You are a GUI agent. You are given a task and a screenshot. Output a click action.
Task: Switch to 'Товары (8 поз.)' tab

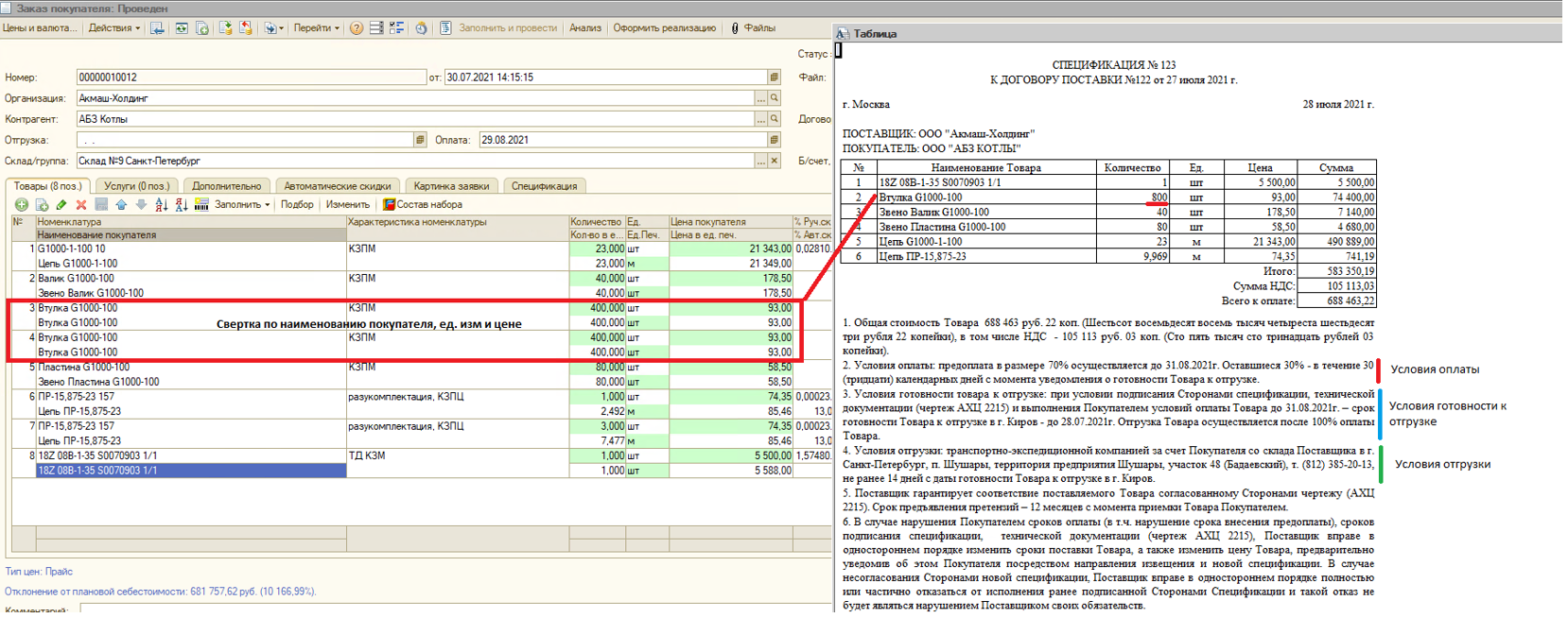47,186
